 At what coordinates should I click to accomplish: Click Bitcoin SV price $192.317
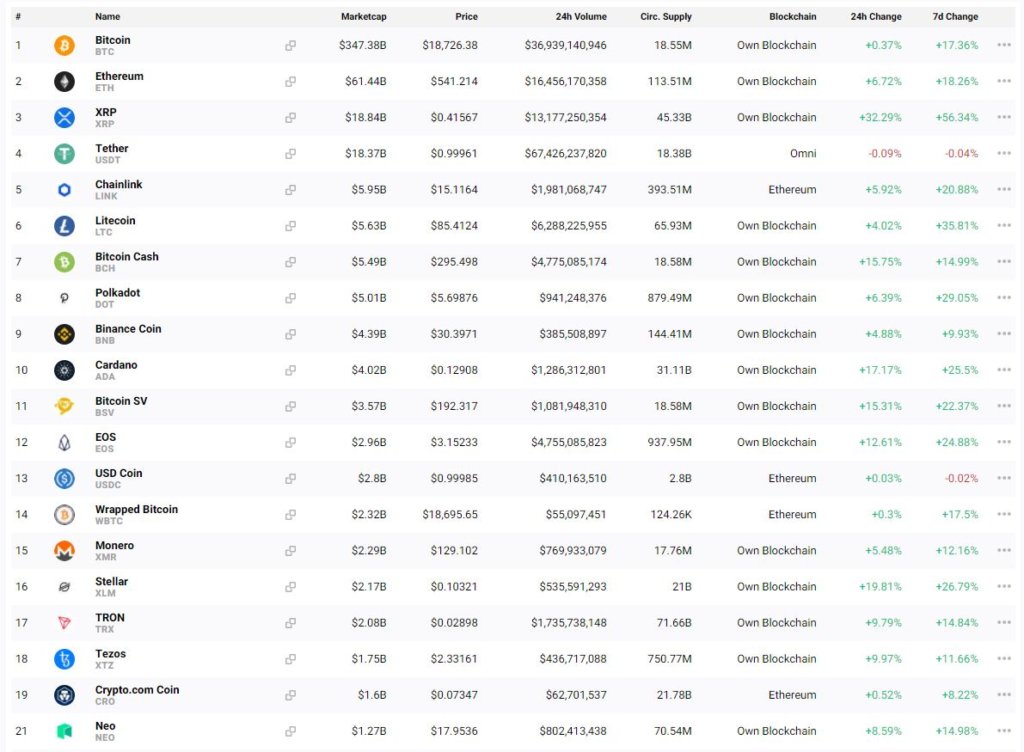454,406
